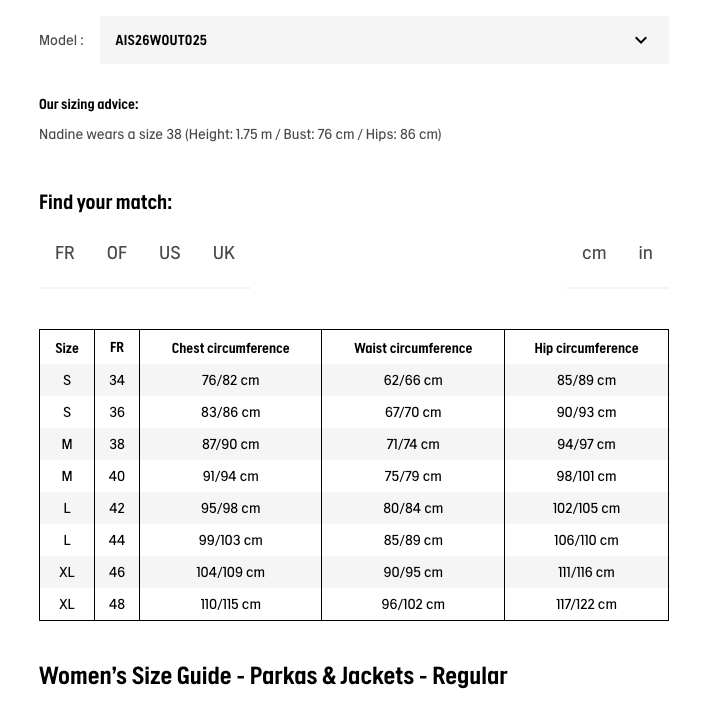Image resolution: width=701 pixels, height=720 pixels.
Task: Switch to the FR size tab
Action: point(65,253)
